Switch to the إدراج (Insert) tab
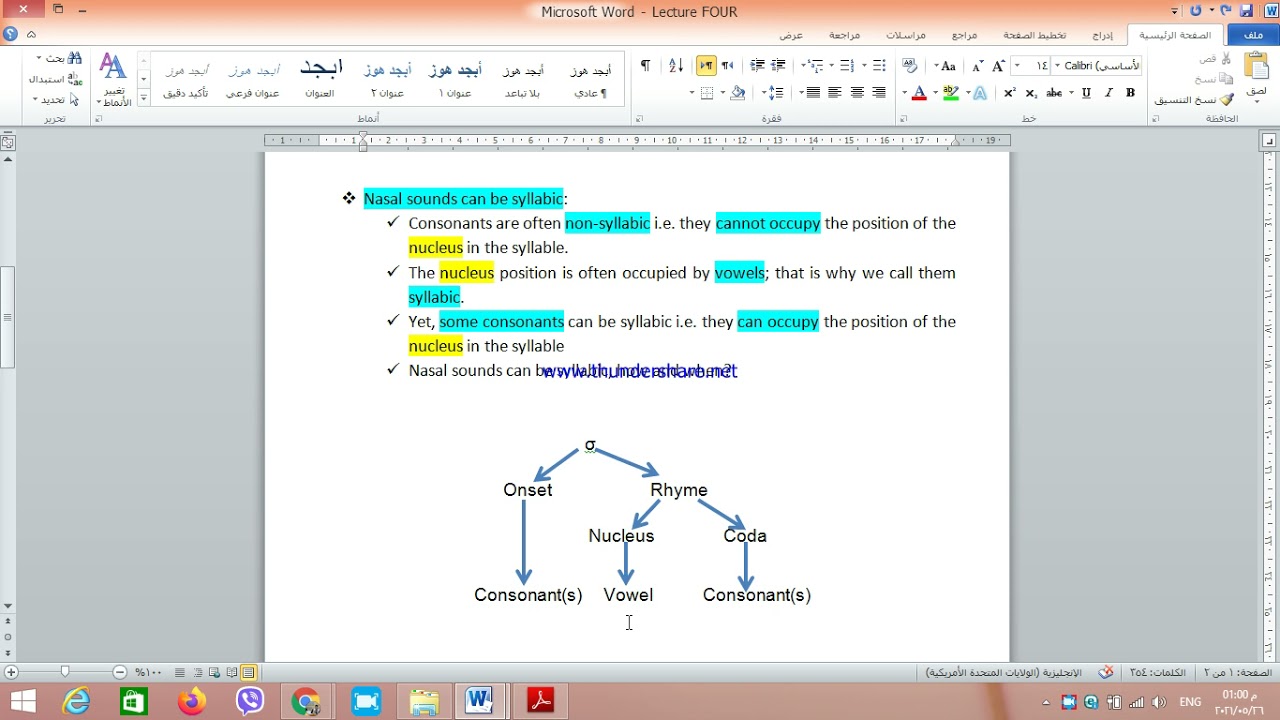 [x=1101, y=35]
